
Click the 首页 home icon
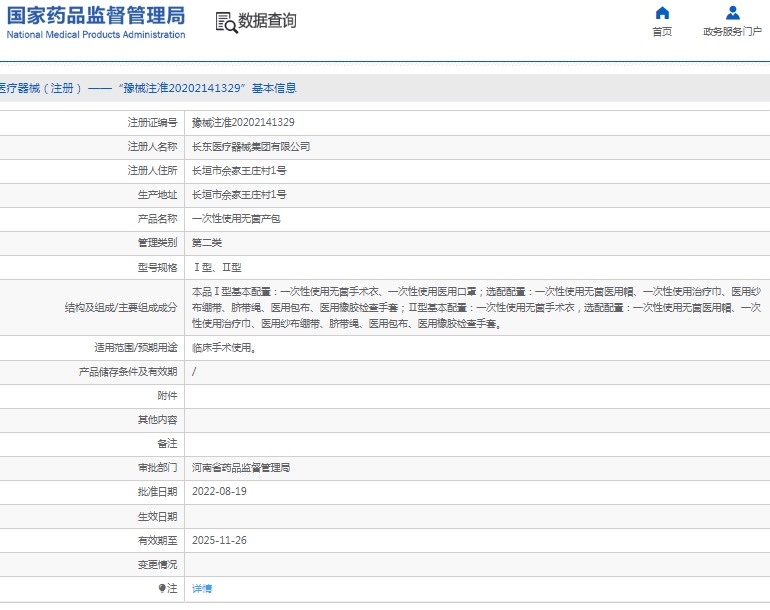(662, 12)
